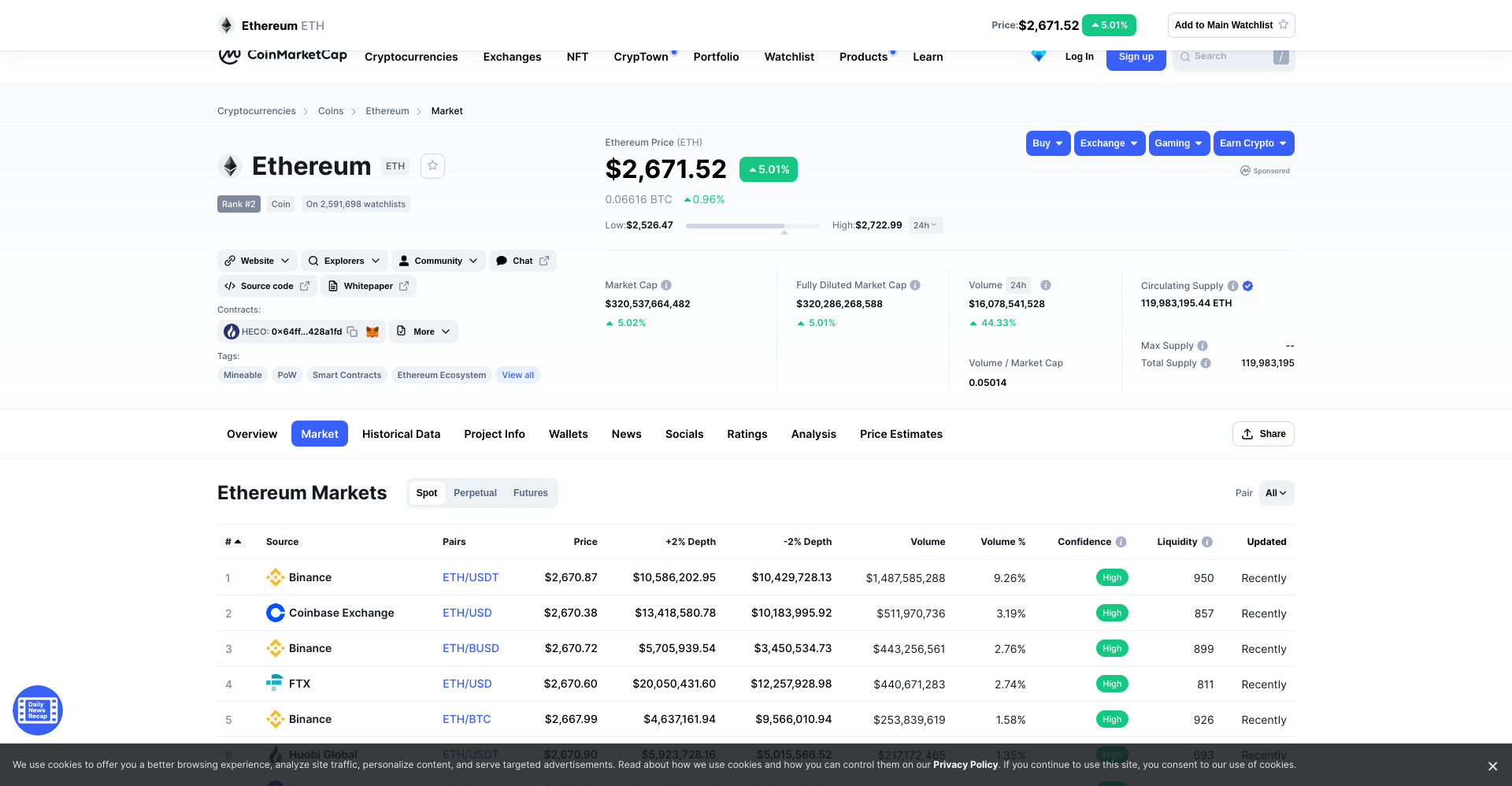
Task: Open Cryptocurrencies in the top navigation
Action: (411, 57)
